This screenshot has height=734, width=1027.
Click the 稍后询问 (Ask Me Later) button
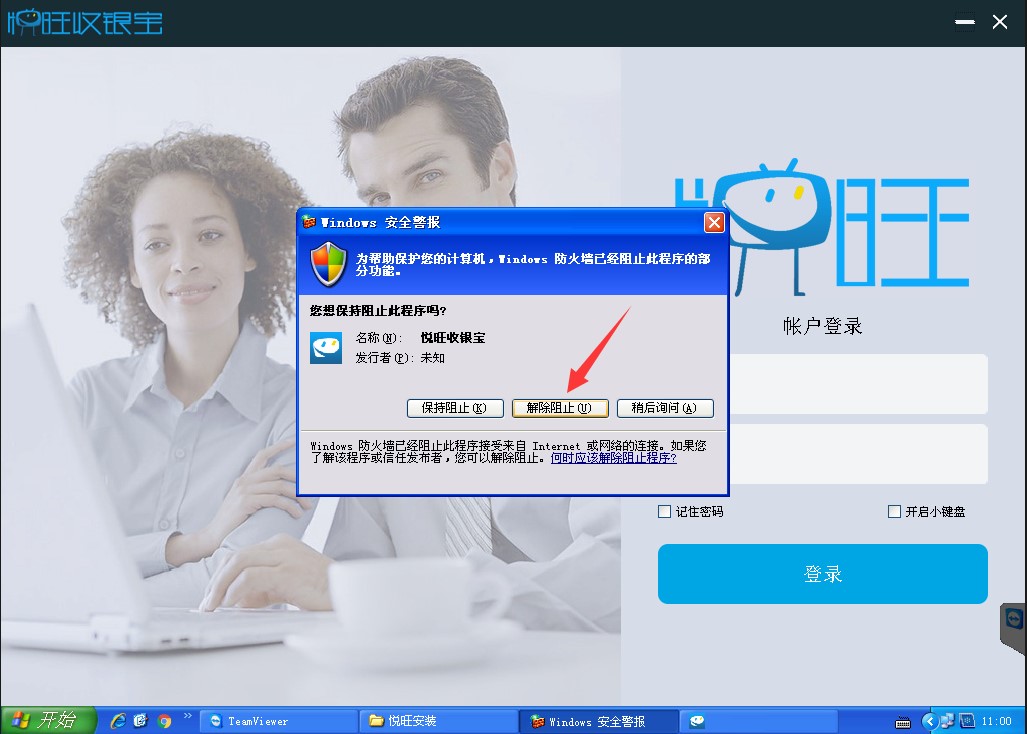(665, 408)
